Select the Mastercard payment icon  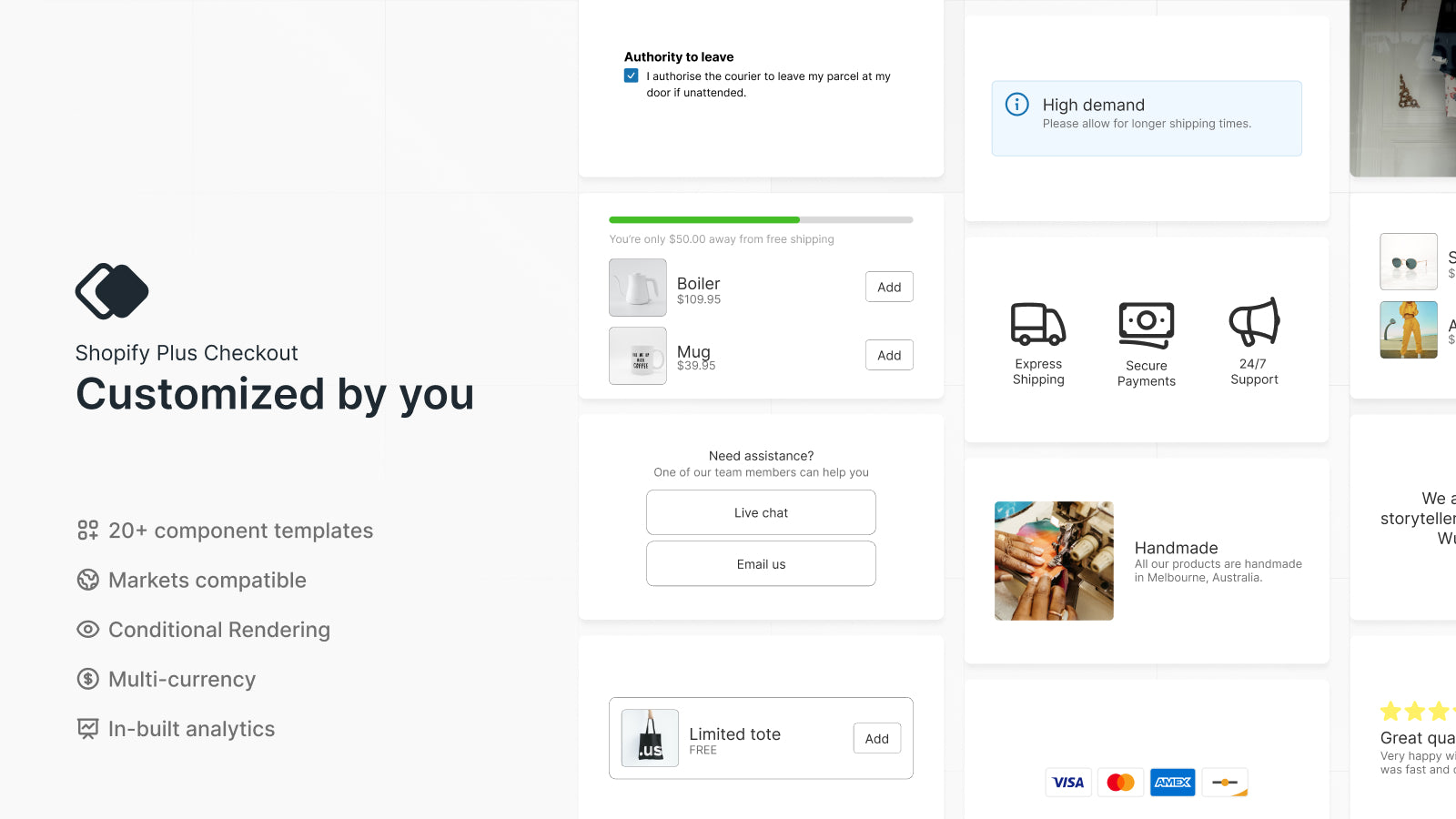click(1120, 782)
